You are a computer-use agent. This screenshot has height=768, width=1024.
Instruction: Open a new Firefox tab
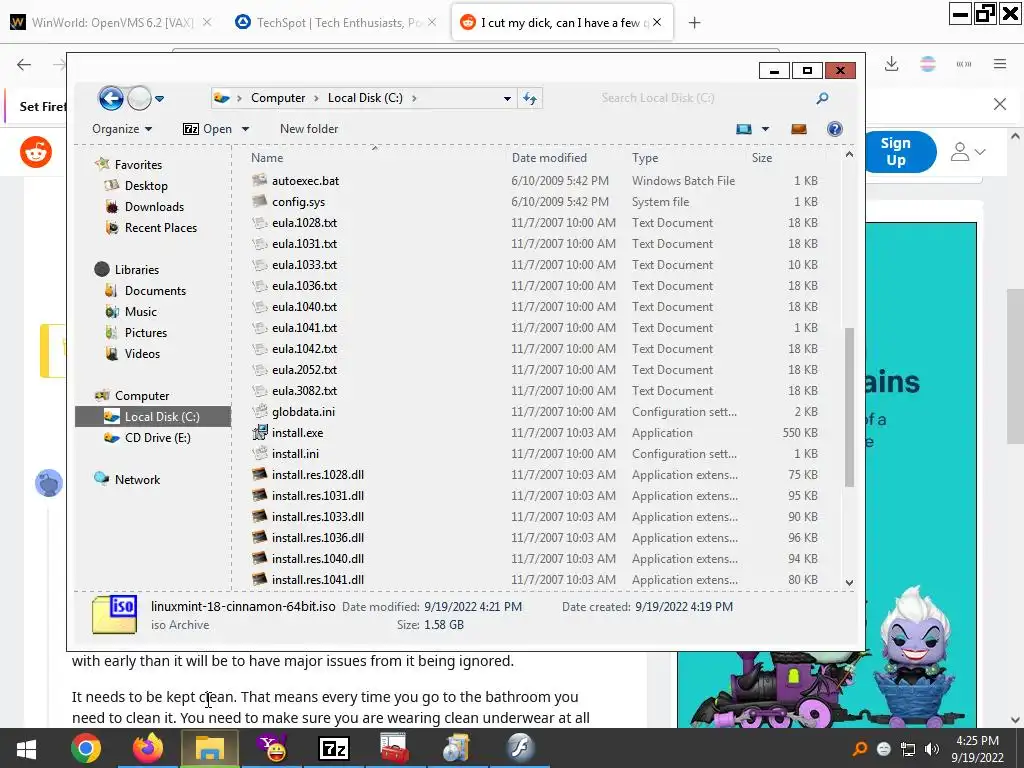(694, 23)
